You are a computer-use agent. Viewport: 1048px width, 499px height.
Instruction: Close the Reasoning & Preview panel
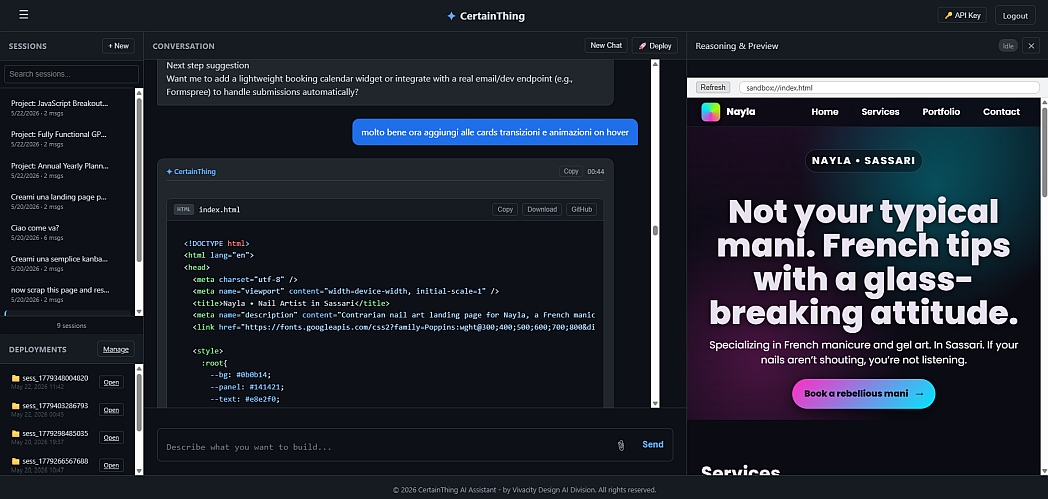click(1031, 45)
